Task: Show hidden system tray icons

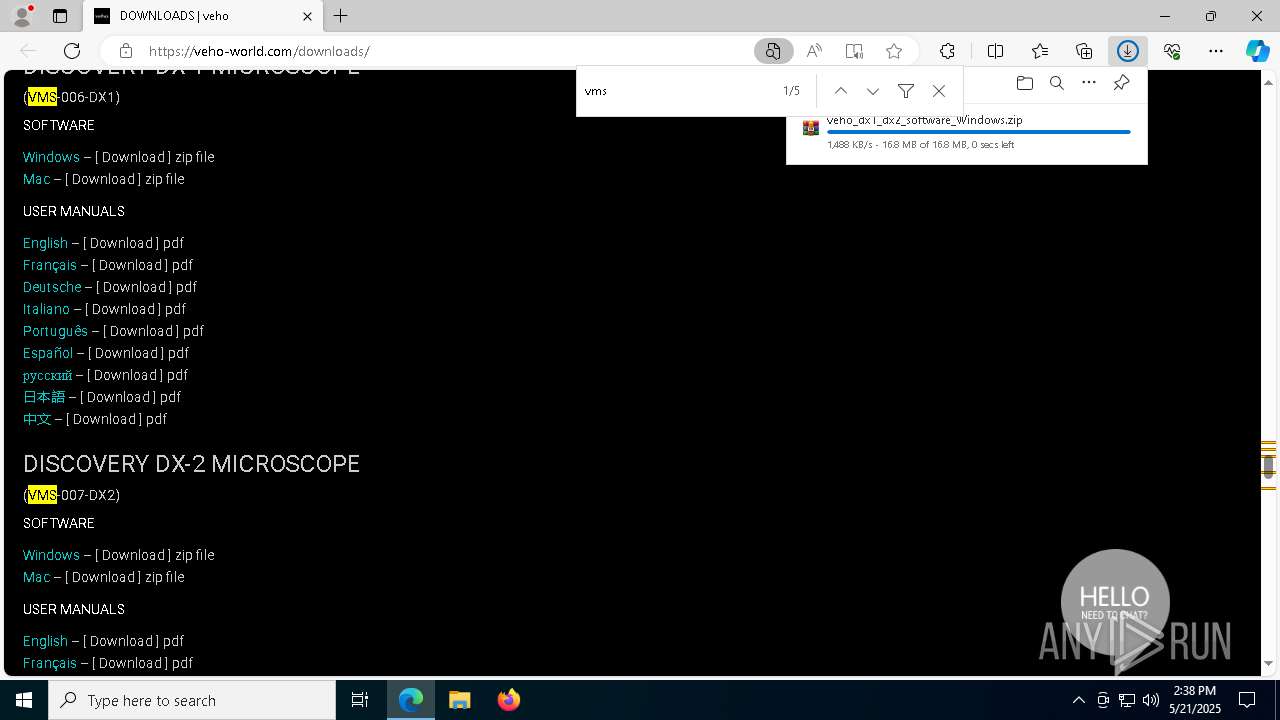Action: click(x=1078, y=700)
